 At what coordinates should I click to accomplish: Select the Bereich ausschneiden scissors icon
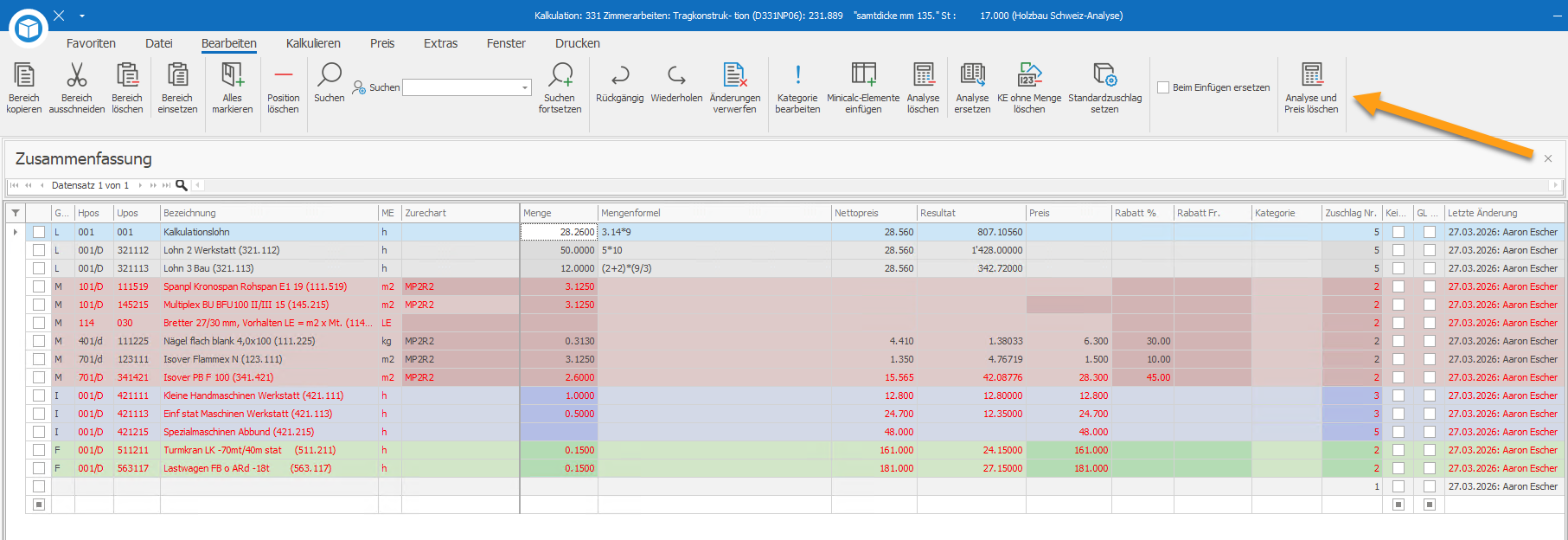[77, 75]
